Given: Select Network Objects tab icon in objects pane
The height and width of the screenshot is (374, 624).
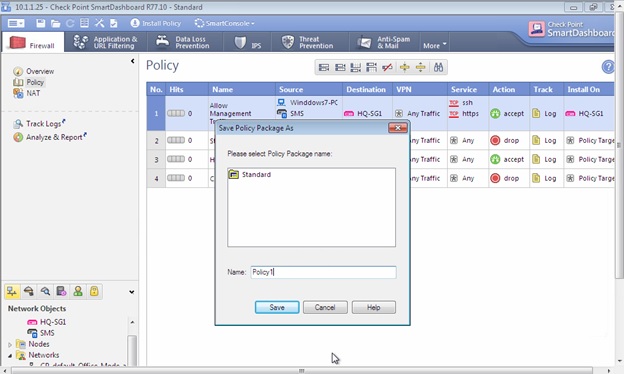Looking at the screenshot, I should (12, 292).
